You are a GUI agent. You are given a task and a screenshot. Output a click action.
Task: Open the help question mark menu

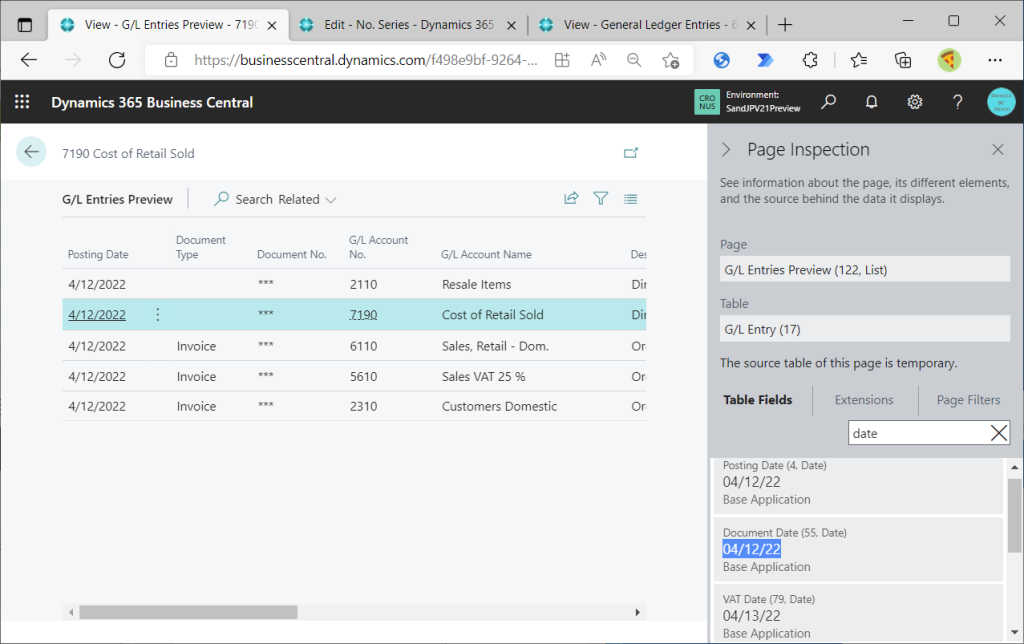957,102
